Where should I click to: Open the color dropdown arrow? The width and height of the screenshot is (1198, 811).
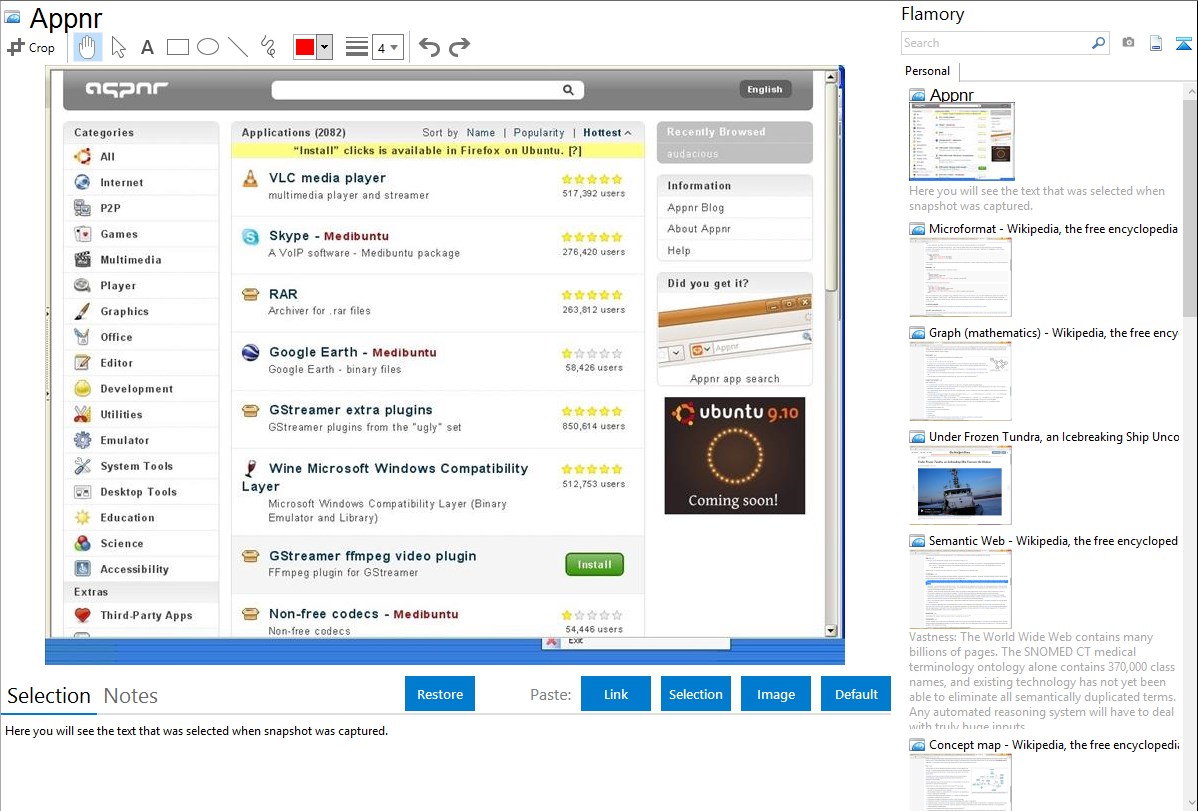click(325, 47)
